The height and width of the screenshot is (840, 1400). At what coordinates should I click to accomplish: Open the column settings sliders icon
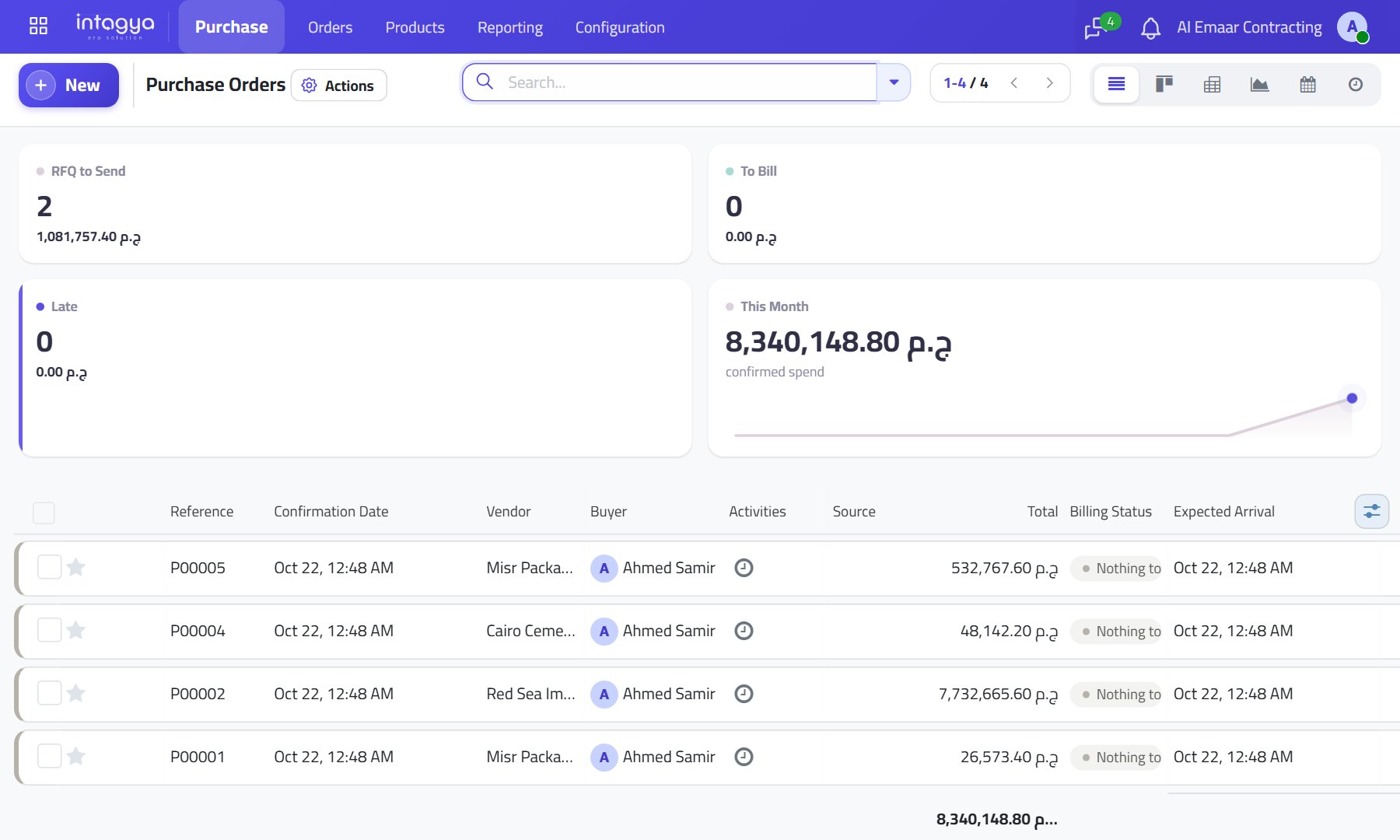click(1371, 512)
